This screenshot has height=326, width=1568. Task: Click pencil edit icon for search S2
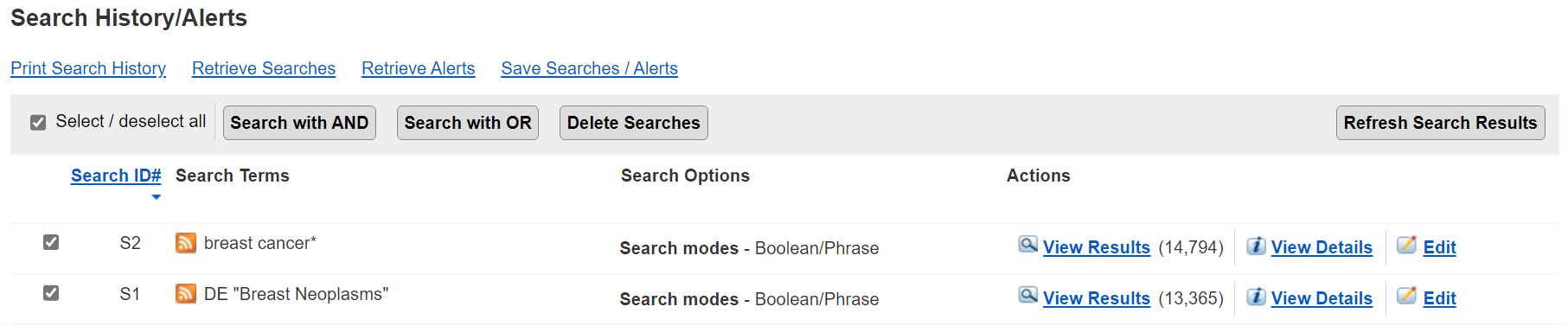click(x=1407, y=245)
